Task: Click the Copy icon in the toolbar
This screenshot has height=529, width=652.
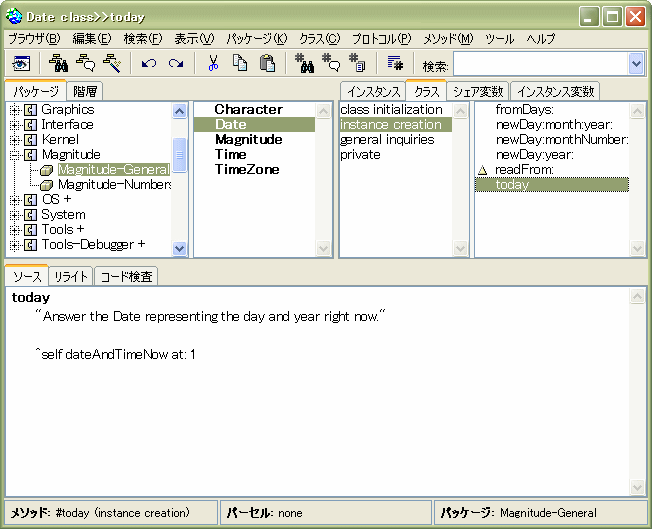Action: 240,64
